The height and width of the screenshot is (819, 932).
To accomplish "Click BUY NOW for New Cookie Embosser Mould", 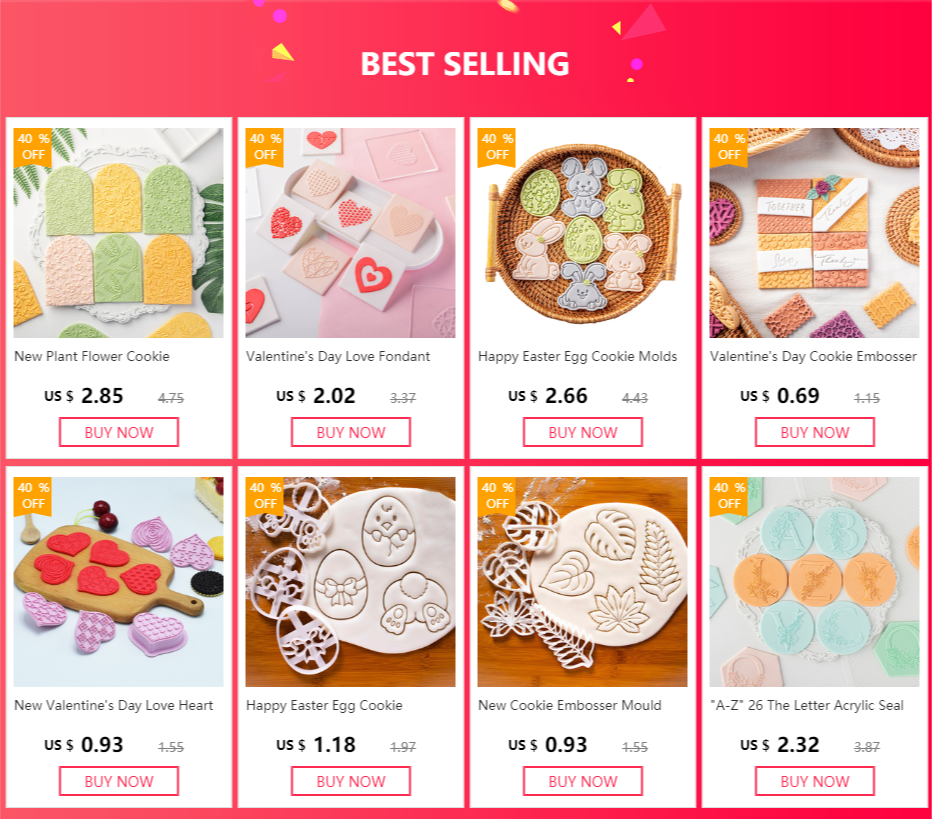I will (582, 781).
